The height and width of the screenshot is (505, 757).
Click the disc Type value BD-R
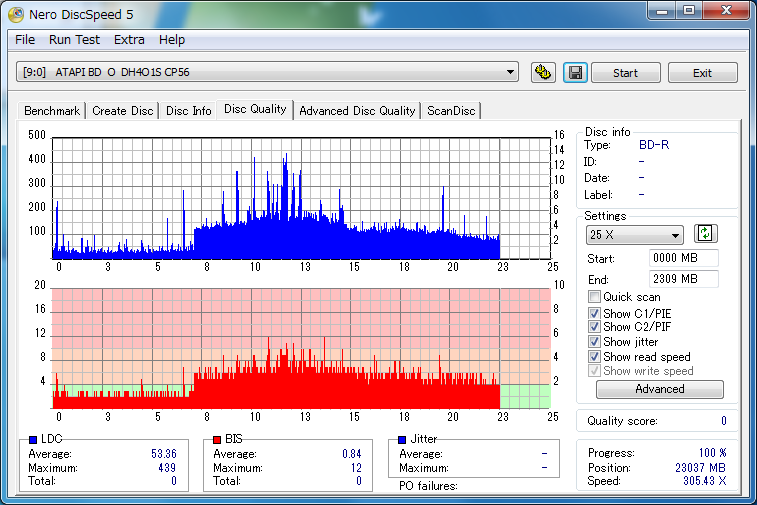[x=654, y=145]
